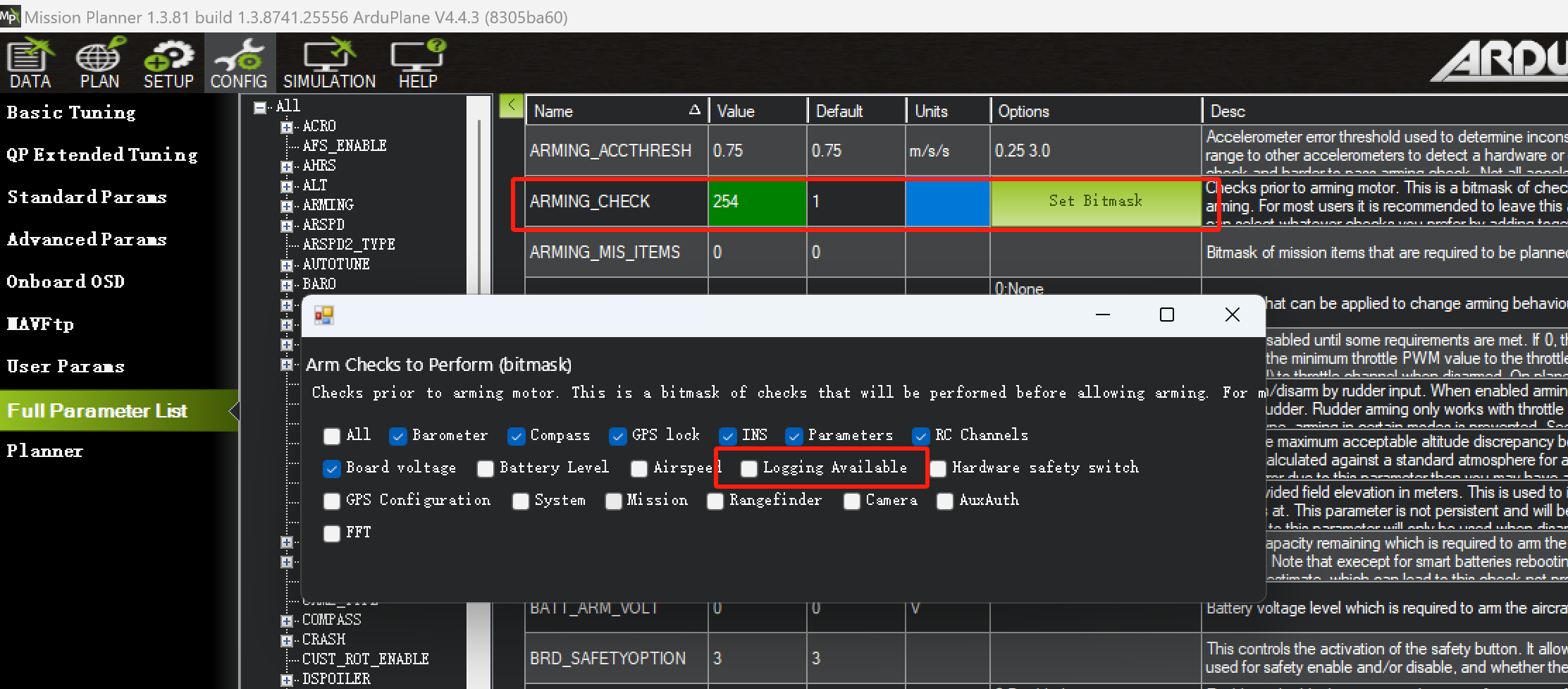The width and height of the screenshot is (1568, 689).
Task: Enable the GPS Configuration arm check
Action: [332, 501]
